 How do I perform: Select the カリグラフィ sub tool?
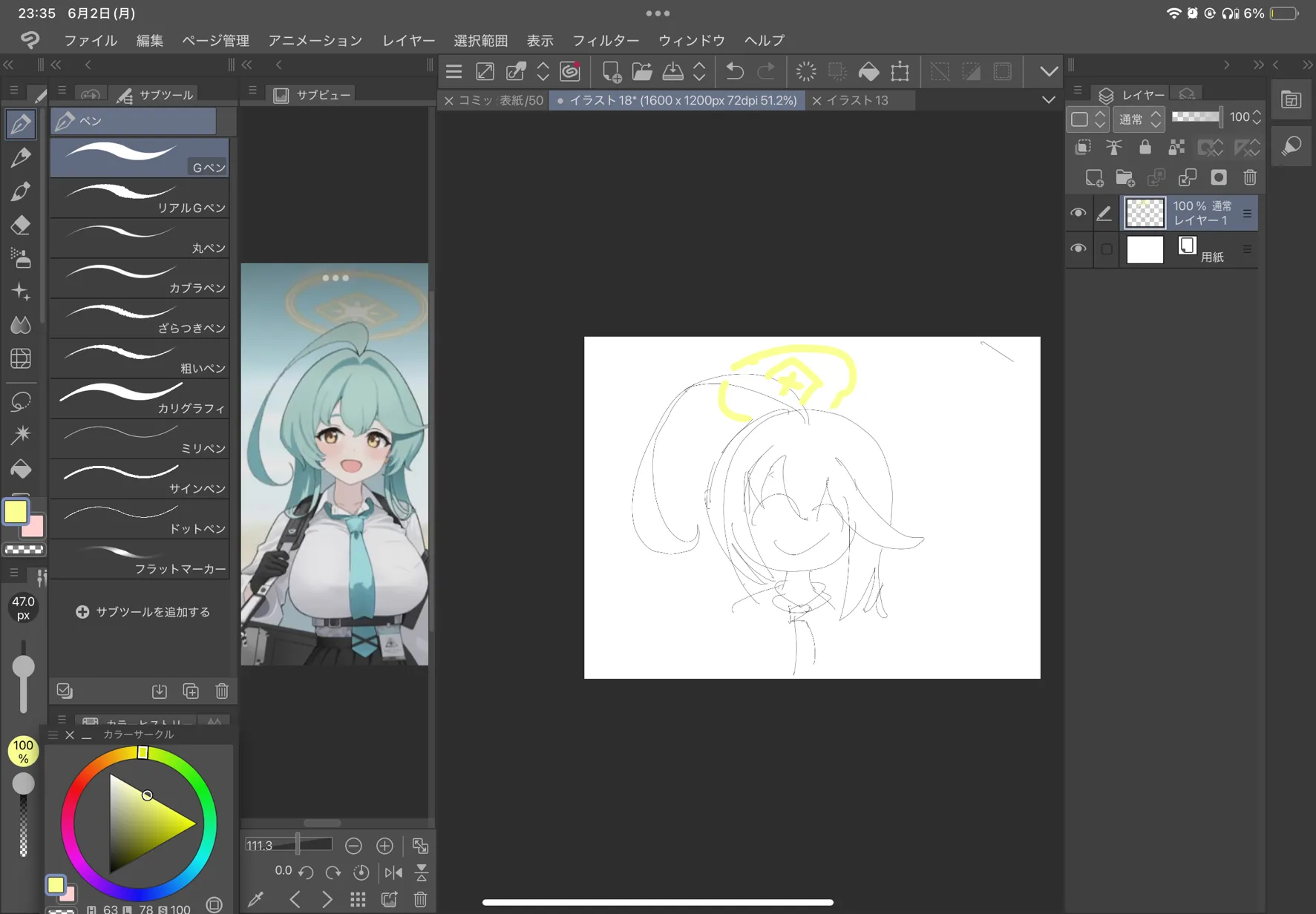pyautogui.click(x=140, y=398)
